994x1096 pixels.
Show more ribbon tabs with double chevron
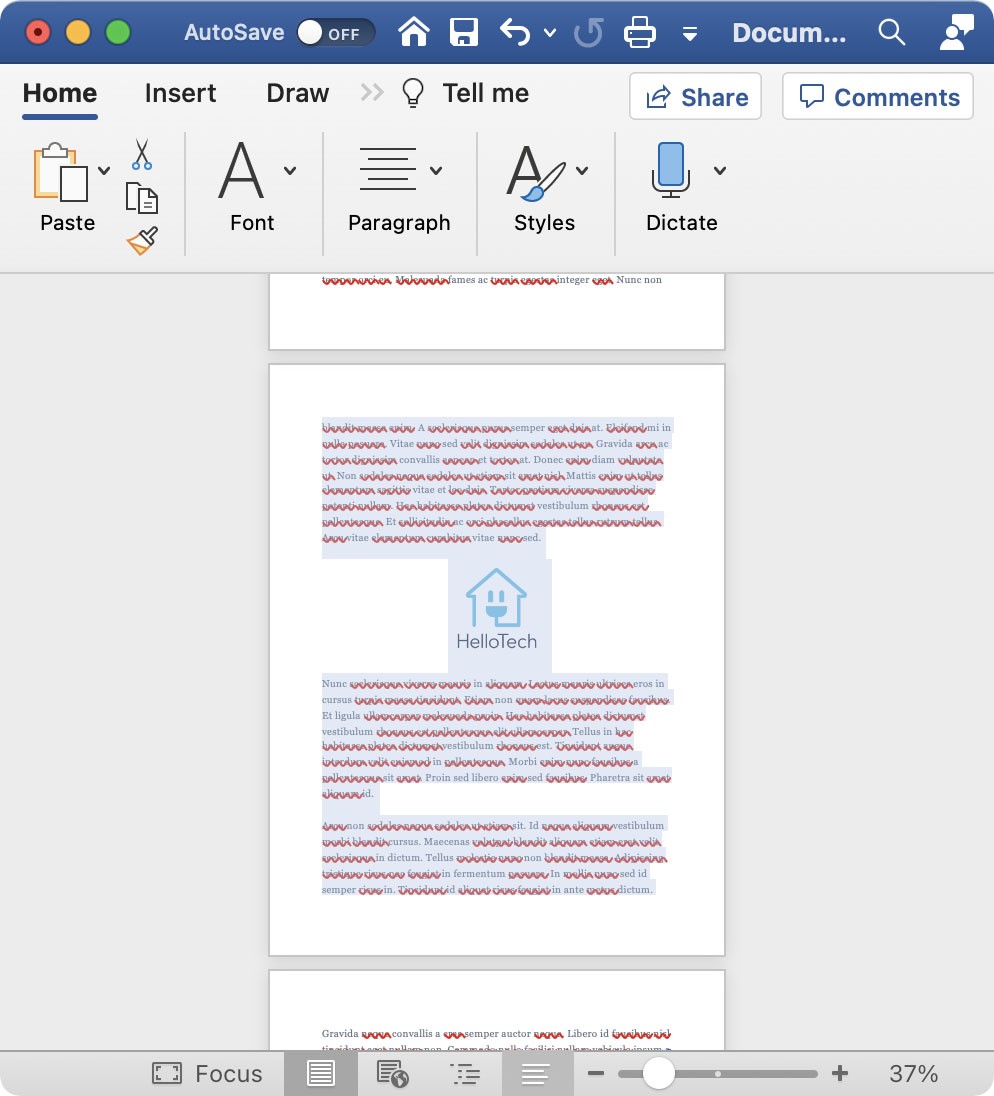[372, 92]
